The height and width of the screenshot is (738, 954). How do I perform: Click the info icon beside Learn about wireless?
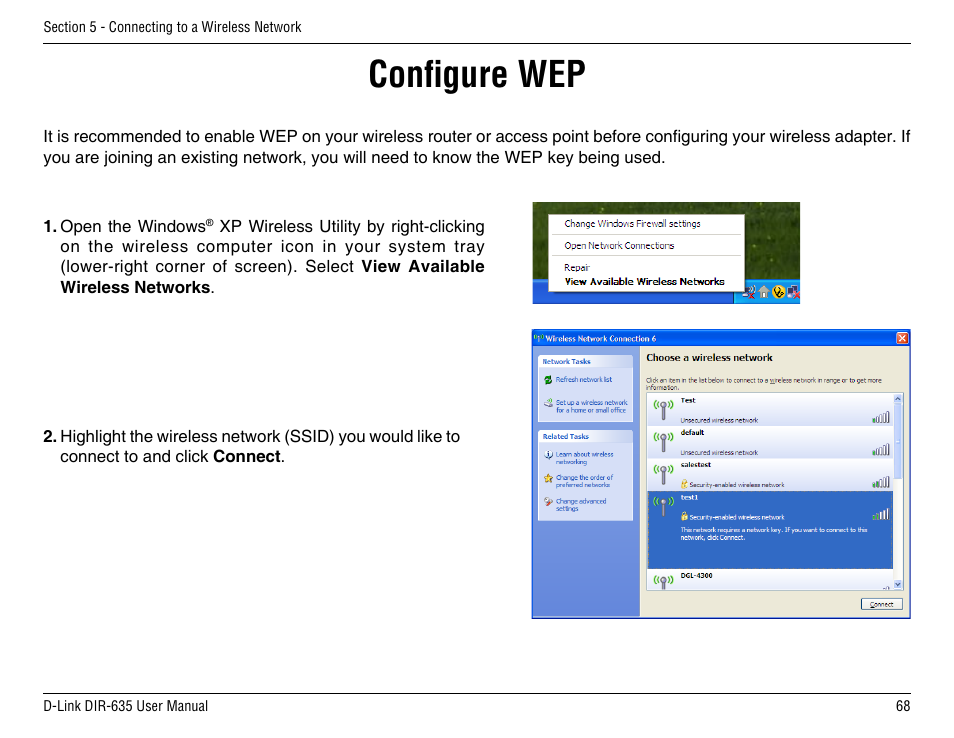[x=548, y=454]
